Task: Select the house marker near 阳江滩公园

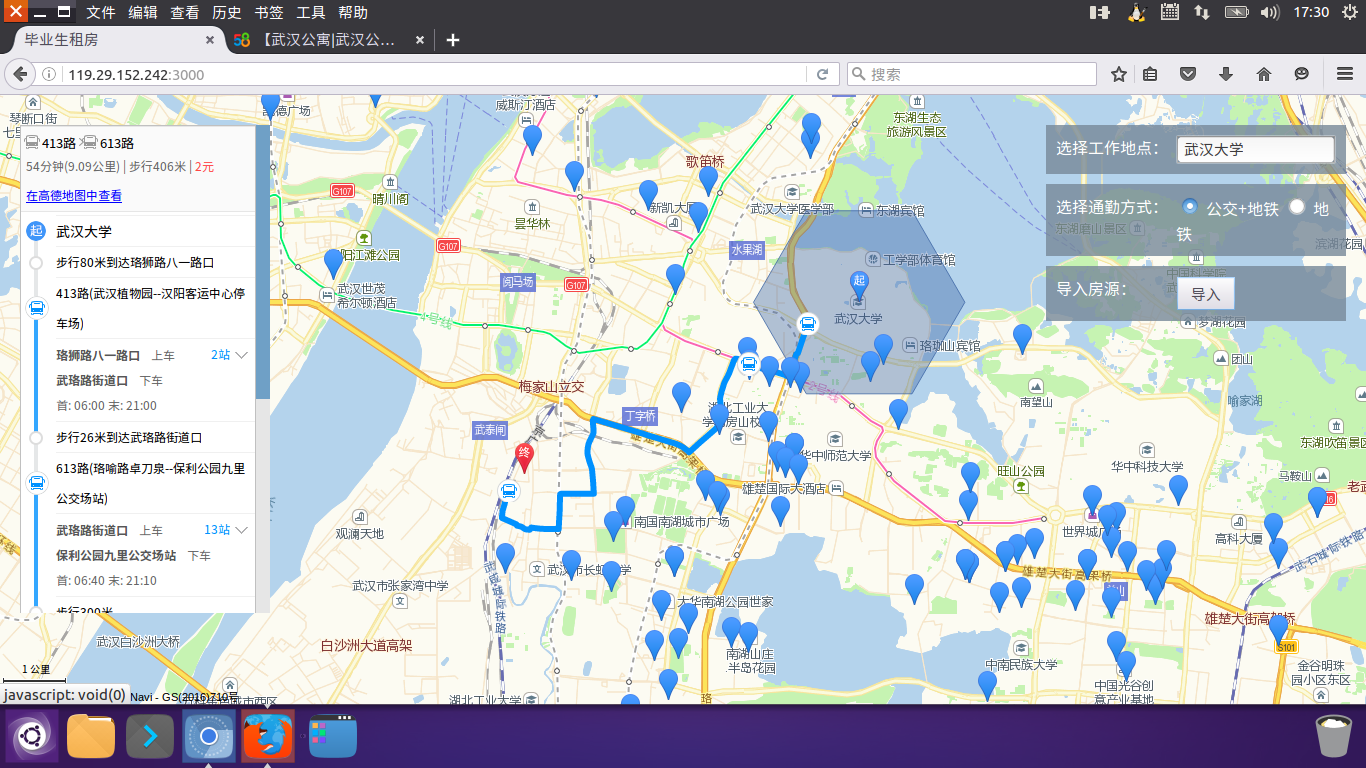Action: 334,263
